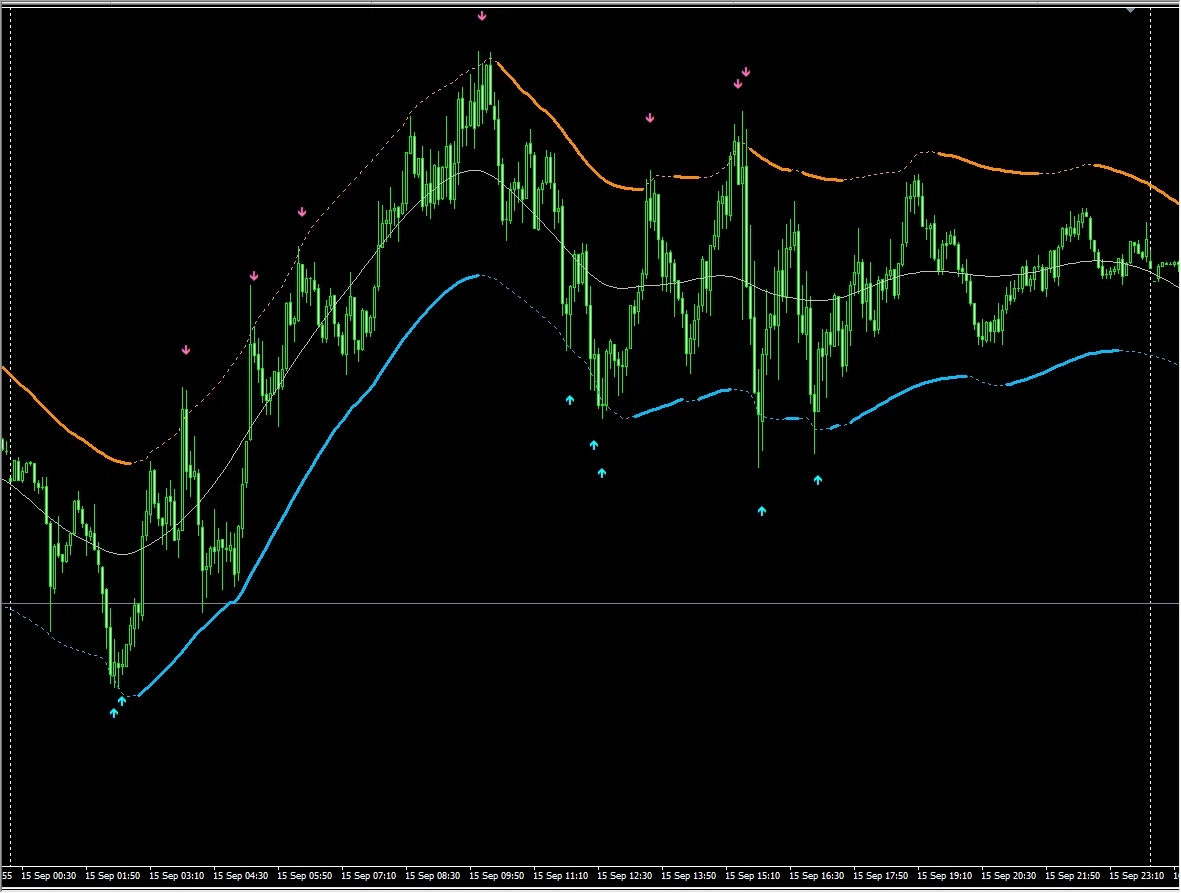This screenshot has height=893, width=1181.
Task: Select the "15 Sep 00:30" time axis label
Action: point(49,876)
